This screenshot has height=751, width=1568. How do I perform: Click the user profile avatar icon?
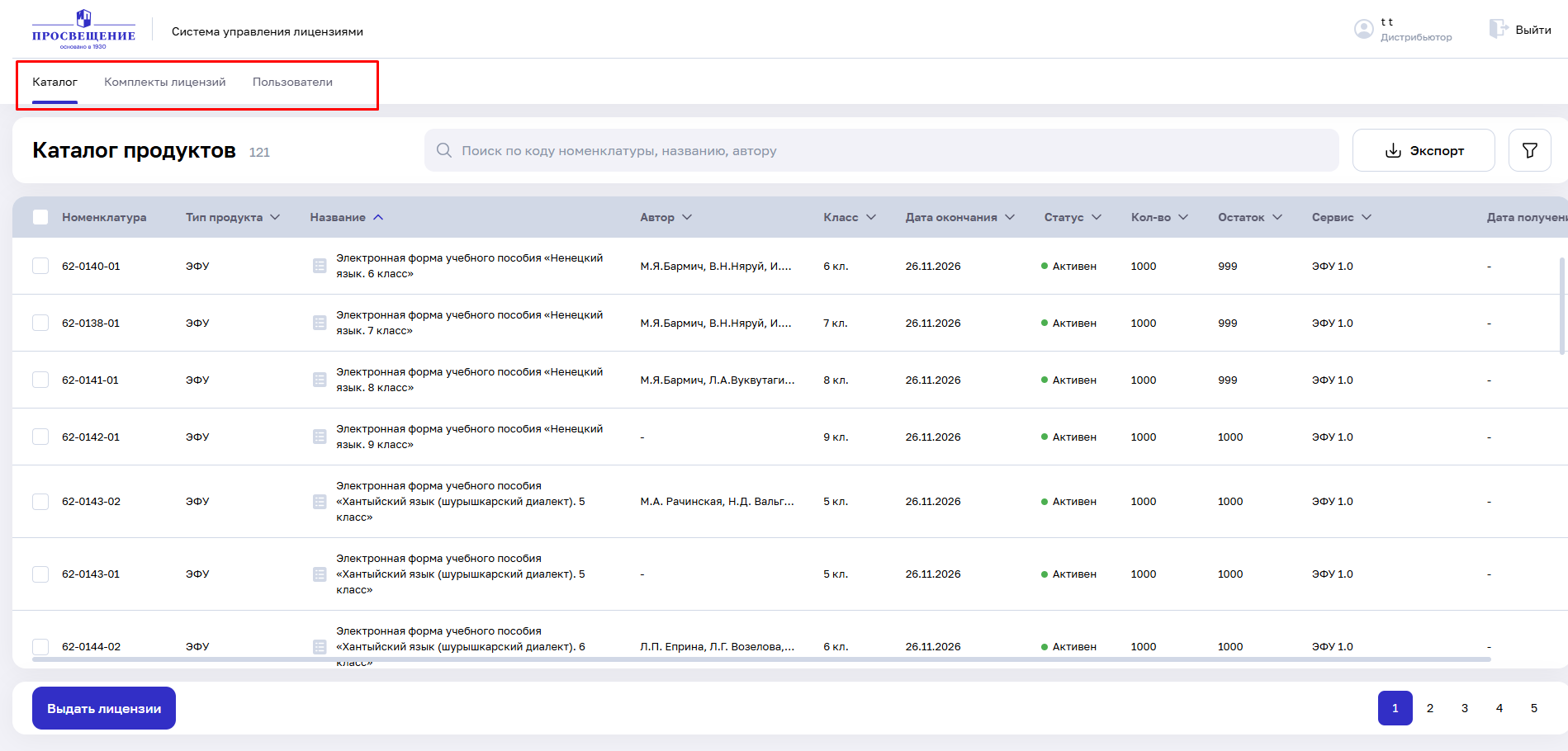(x=1363, y=30)
